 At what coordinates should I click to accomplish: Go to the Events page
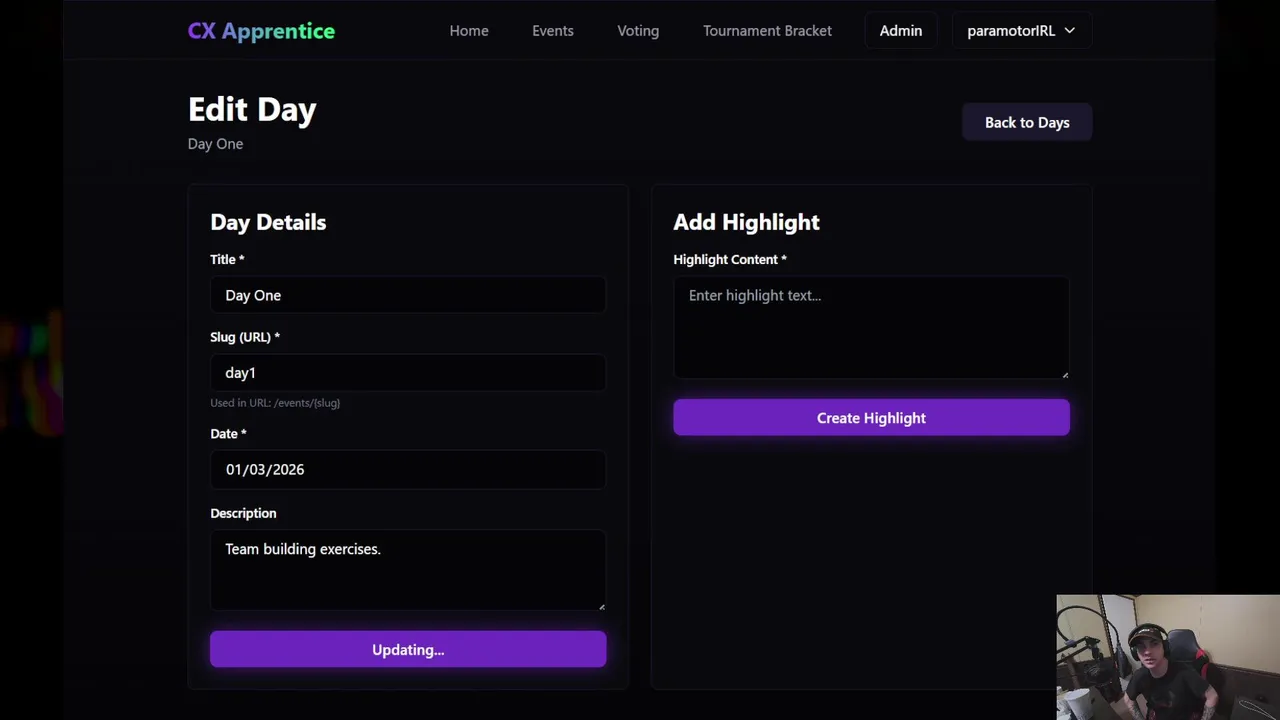coord(553,31)
